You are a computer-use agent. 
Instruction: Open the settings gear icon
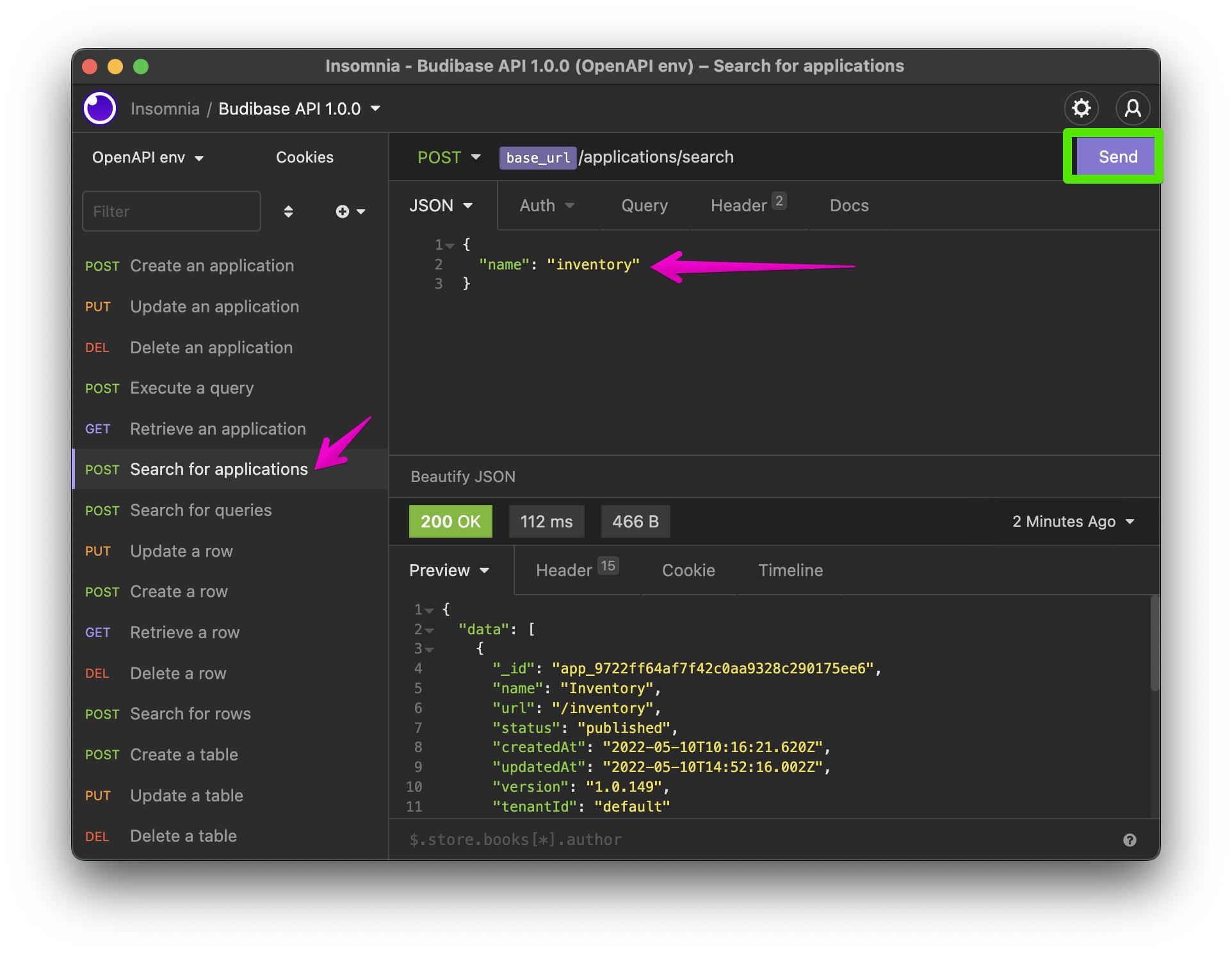(x=1082, y=108)
